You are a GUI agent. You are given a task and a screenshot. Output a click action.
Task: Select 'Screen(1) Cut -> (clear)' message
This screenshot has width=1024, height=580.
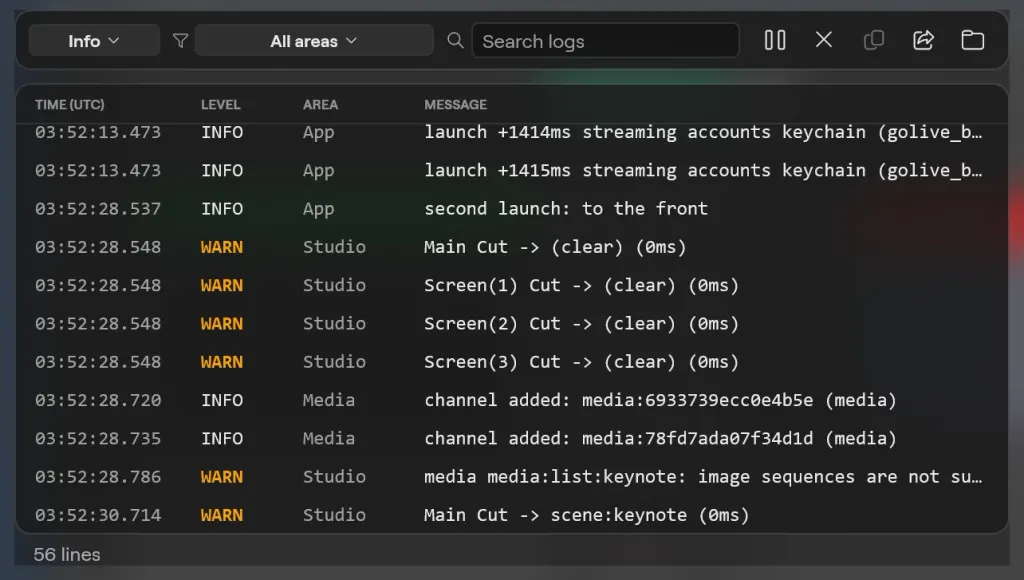click(581, 285)
